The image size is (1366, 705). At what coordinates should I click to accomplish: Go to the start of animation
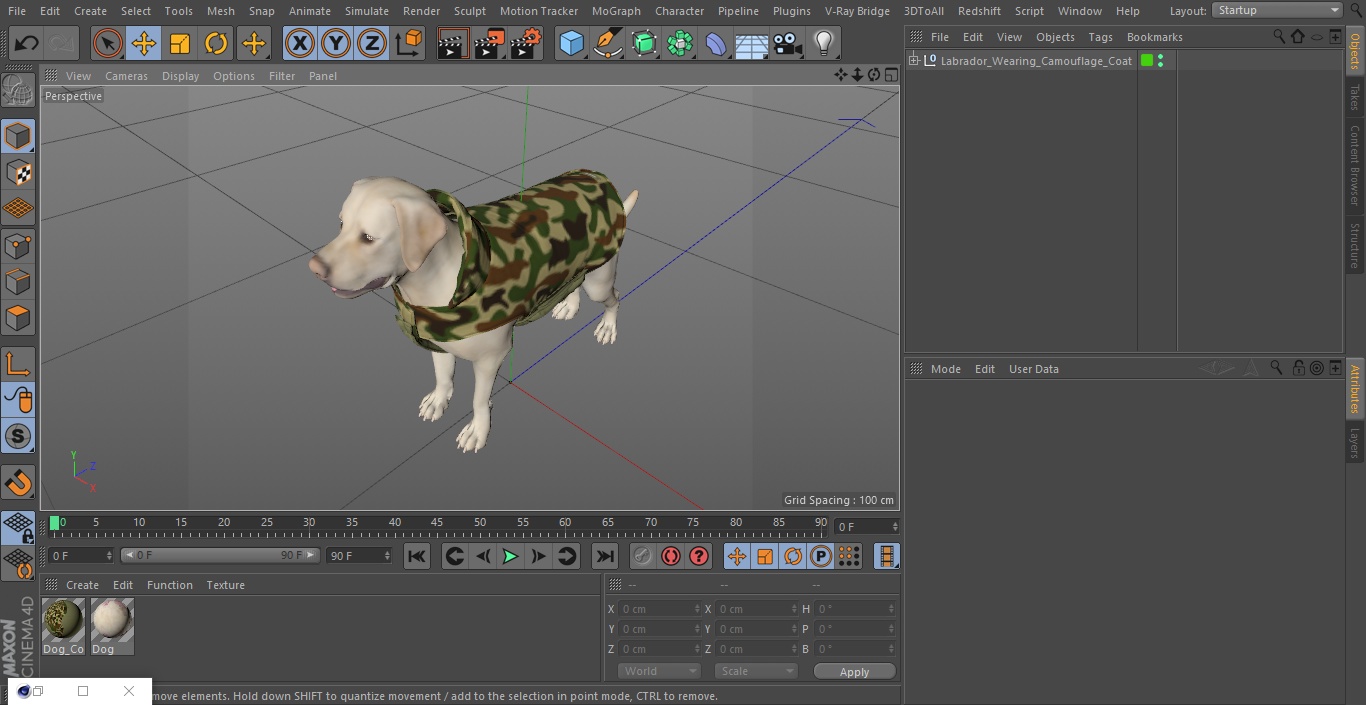click(x=417, y=556)
